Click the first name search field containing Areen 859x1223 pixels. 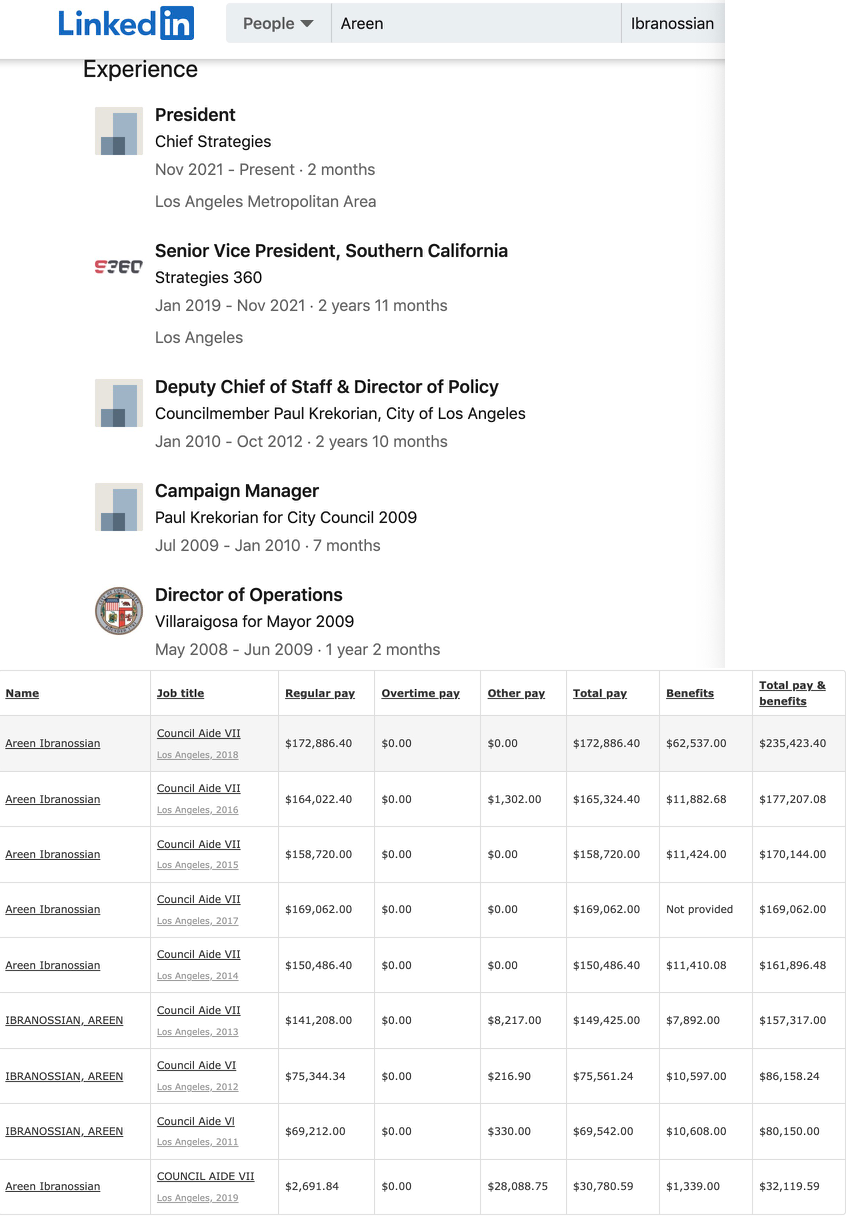[x=475, y=23]
